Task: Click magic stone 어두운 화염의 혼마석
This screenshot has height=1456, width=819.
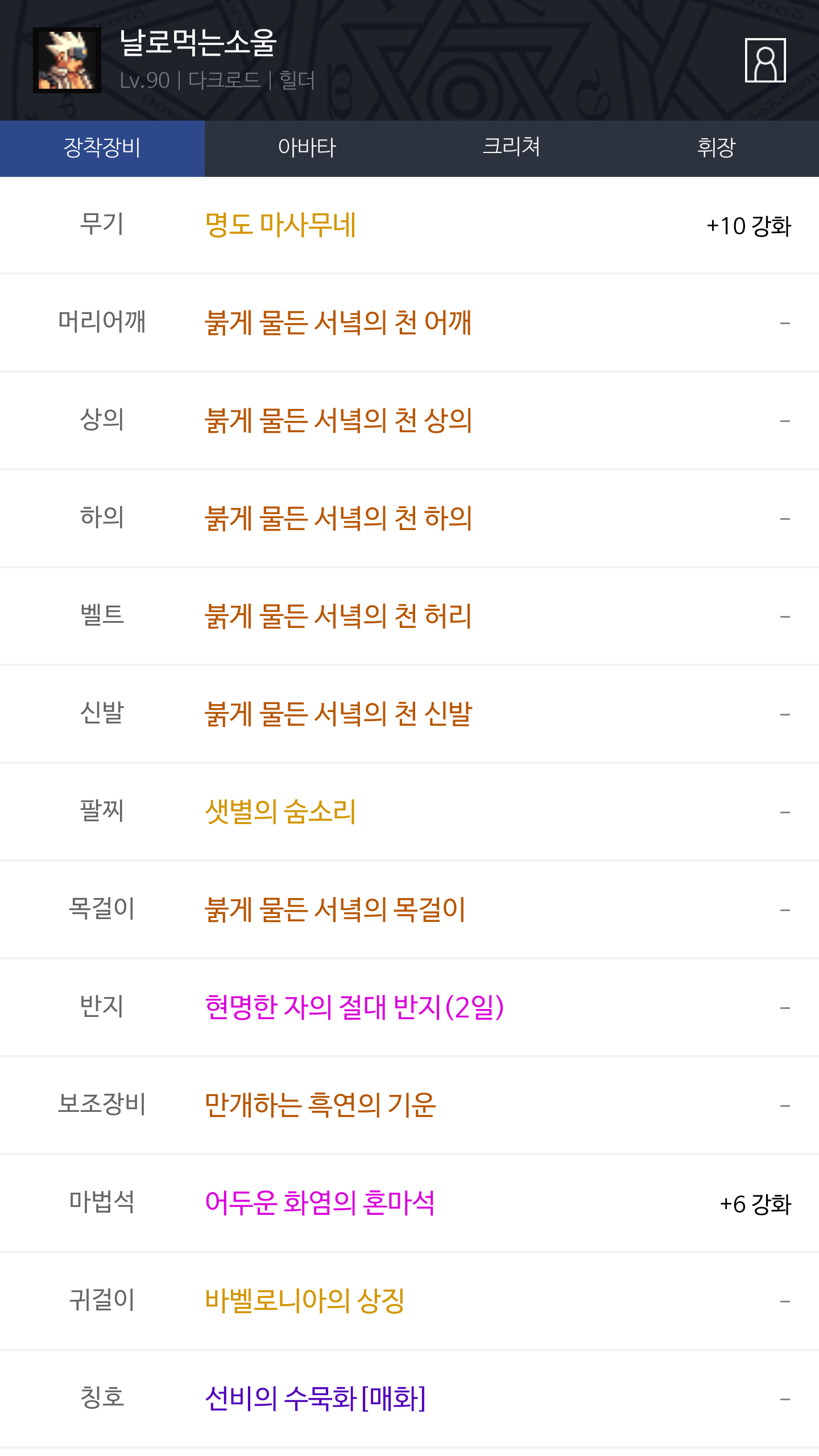Action: (x=320, y=1203)
